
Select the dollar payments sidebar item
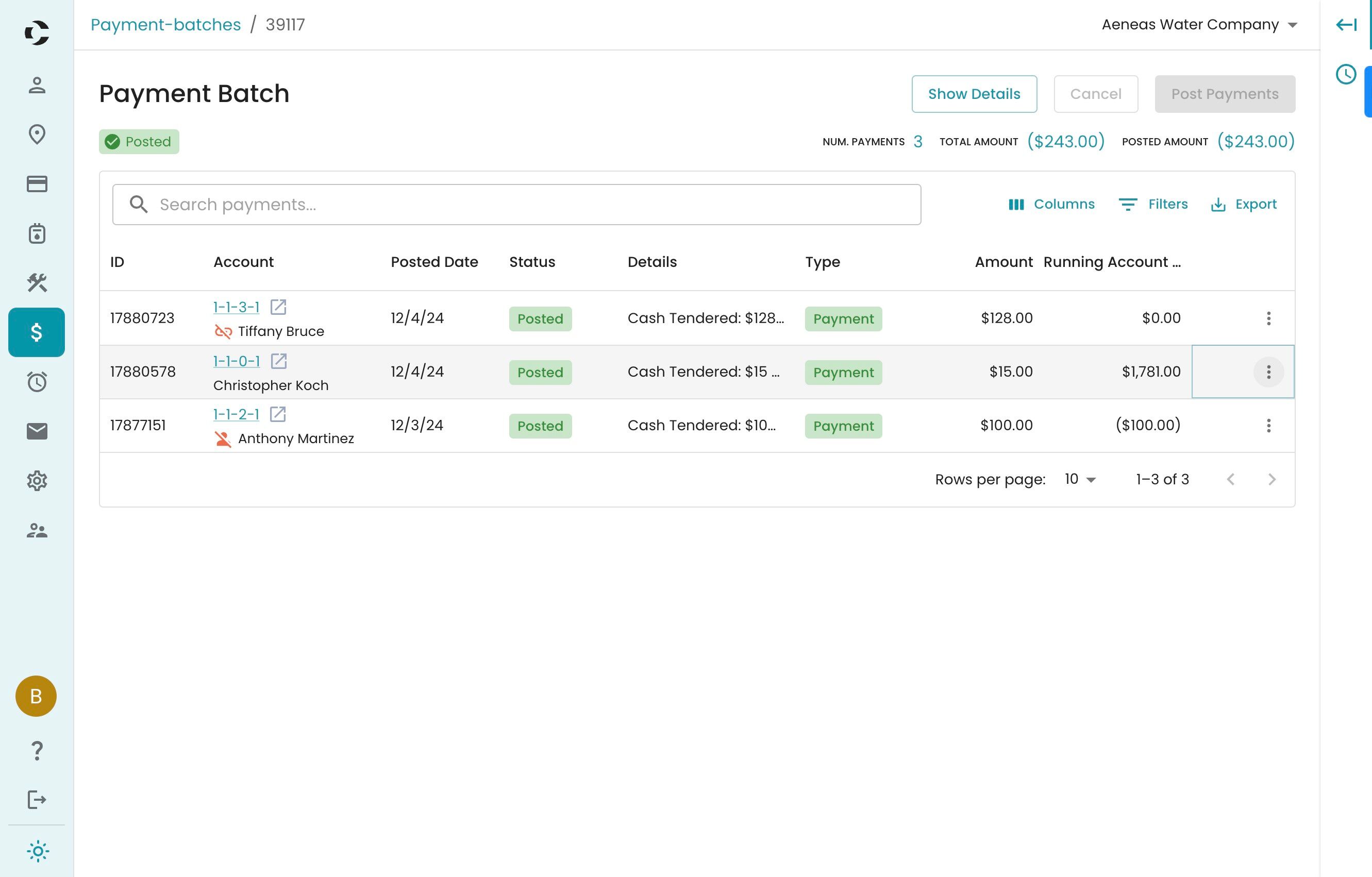click(x=37, y=332)
